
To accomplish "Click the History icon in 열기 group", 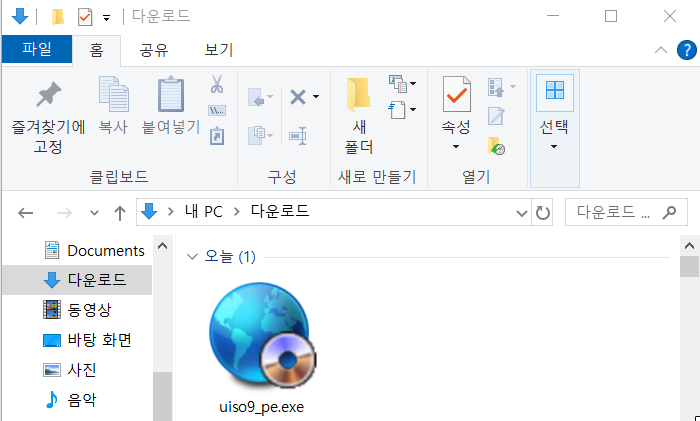I will (496, 146).
